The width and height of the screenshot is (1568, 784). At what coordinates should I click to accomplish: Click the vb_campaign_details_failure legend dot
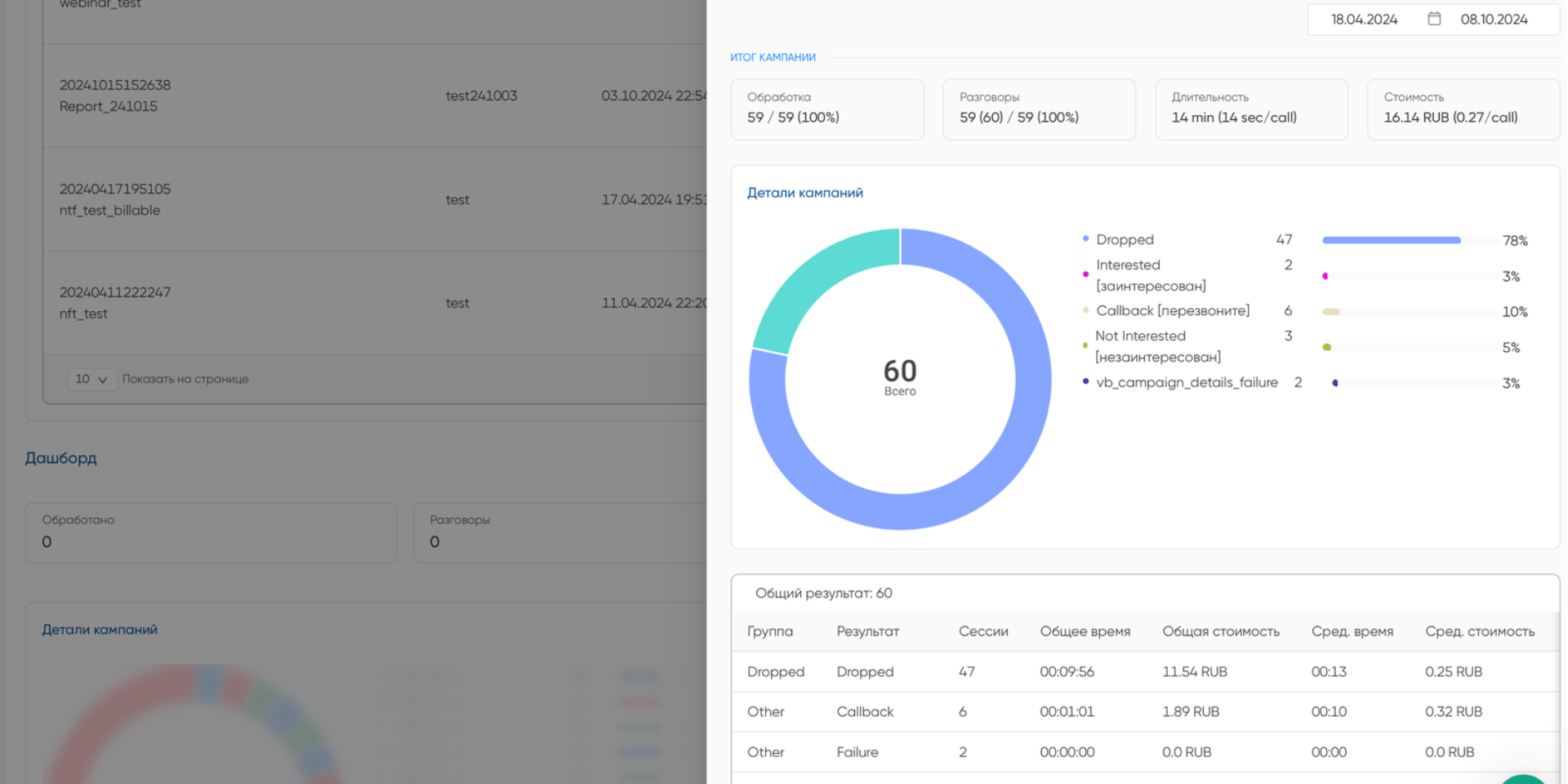pyautogui.click(x=1085, y=381)
